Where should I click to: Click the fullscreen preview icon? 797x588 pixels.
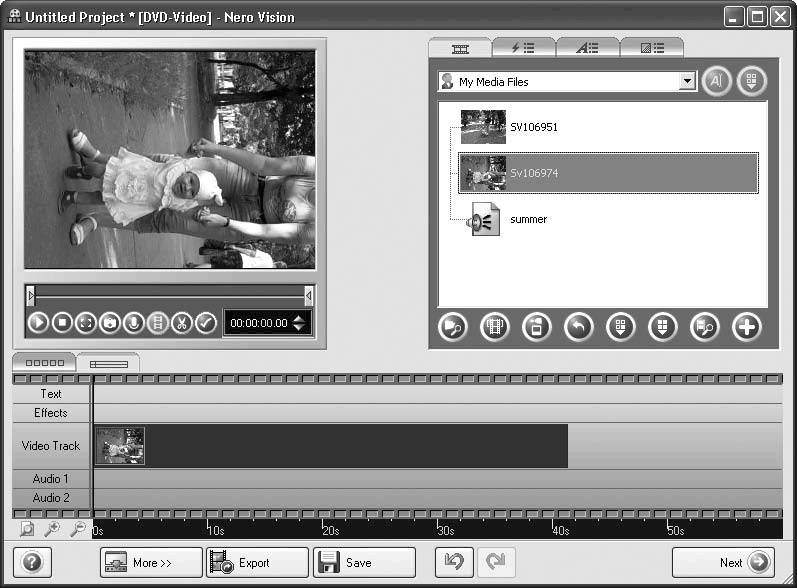86,323
